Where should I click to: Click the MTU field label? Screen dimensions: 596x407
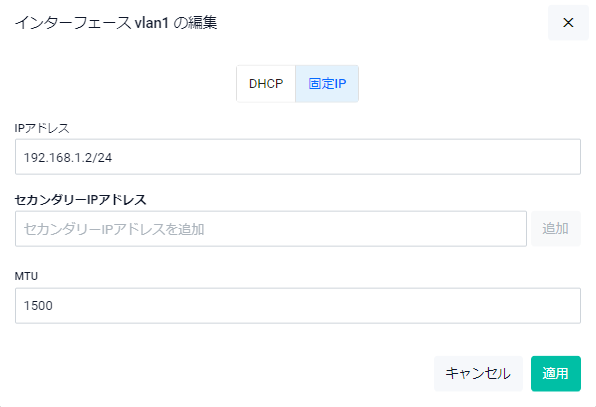click(26, 276)
